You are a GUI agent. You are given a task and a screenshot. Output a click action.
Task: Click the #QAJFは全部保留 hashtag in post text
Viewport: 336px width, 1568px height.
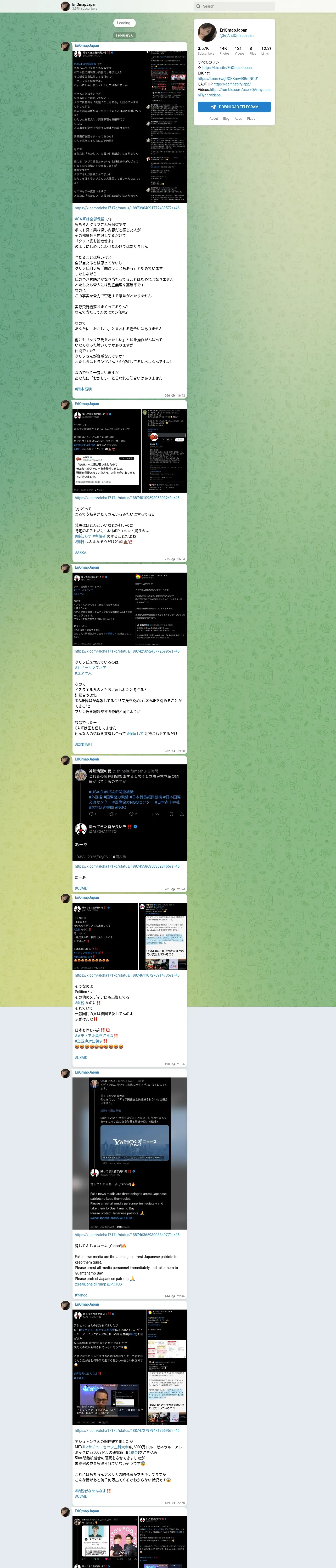(x=90, y=219)
